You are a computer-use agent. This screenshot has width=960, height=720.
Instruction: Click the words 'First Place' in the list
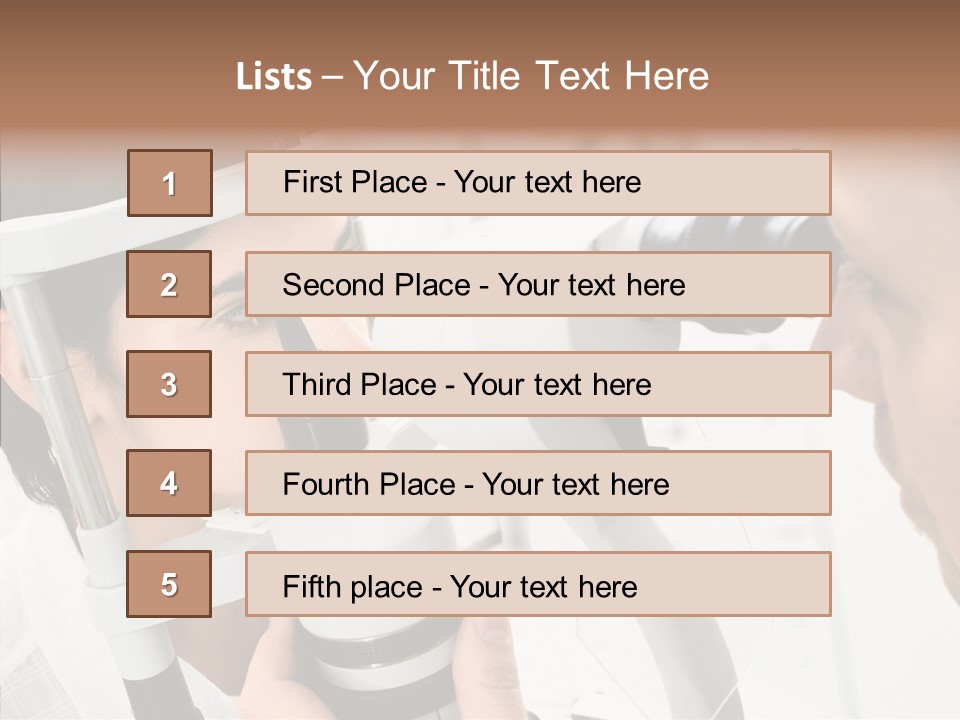tap(355, 182)
